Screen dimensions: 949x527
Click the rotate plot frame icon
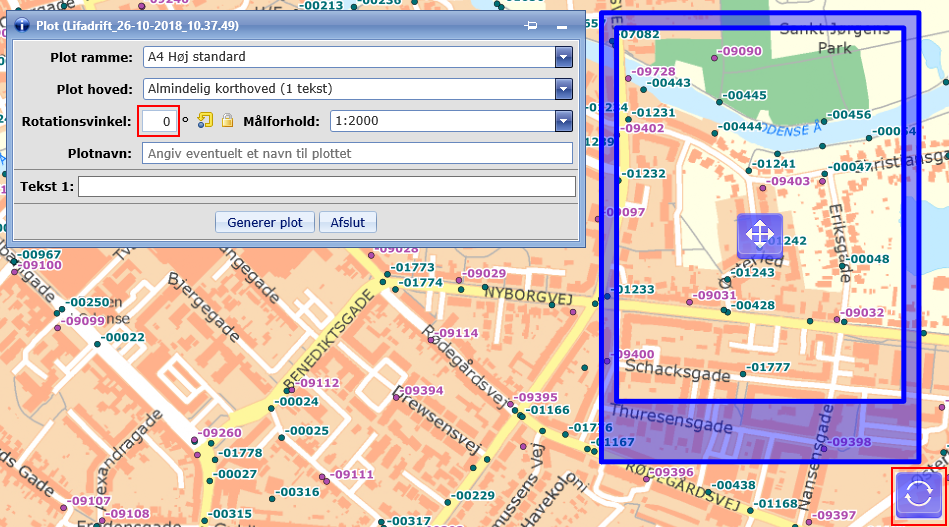tap(205, 121)
